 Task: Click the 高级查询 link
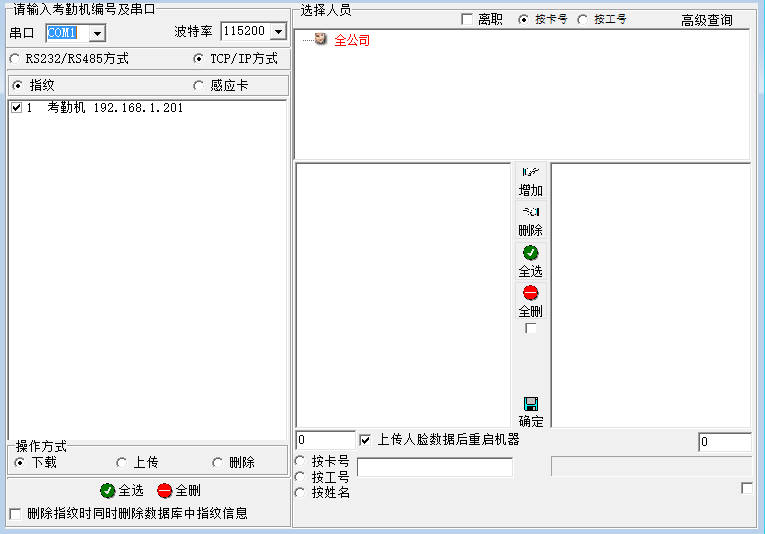(706, 20)
